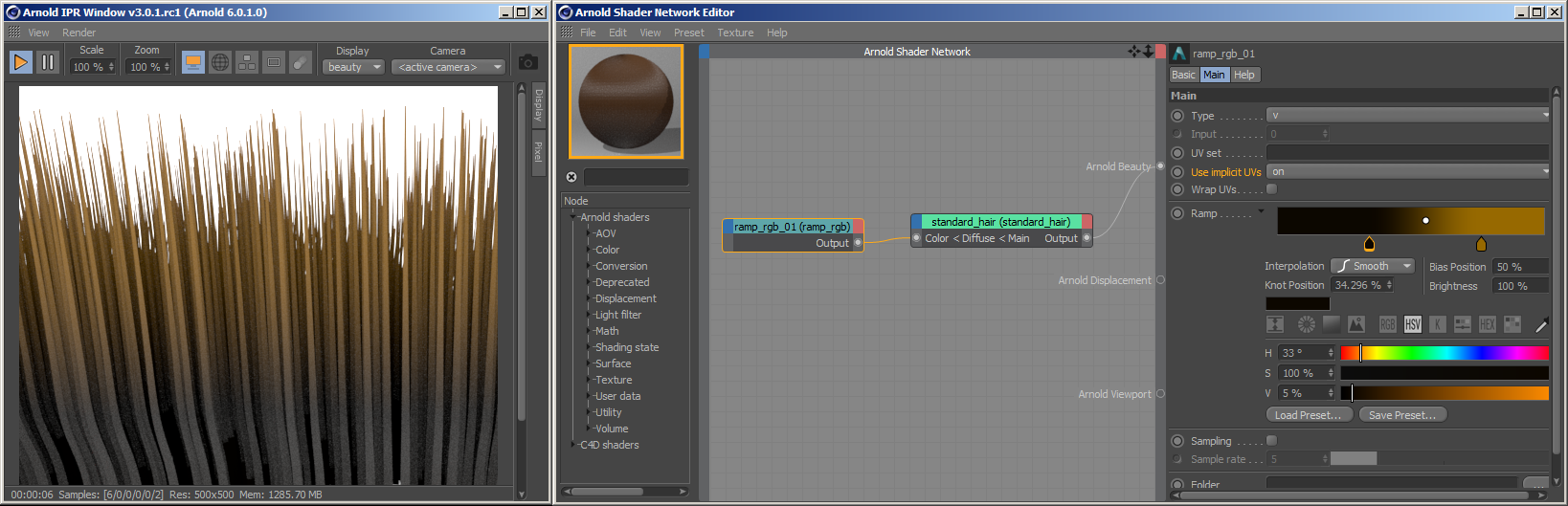Select the orange ramp knot on the right
The width and height of the screenshot is (1568, 506).
1481,244
